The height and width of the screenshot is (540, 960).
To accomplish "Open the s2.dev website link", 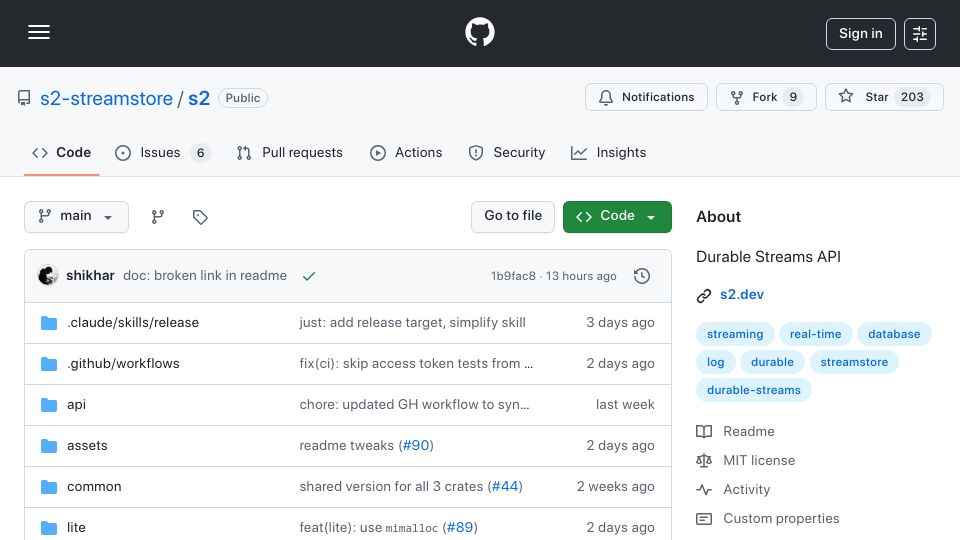I will pyautogui.click(x=741, y=294).
